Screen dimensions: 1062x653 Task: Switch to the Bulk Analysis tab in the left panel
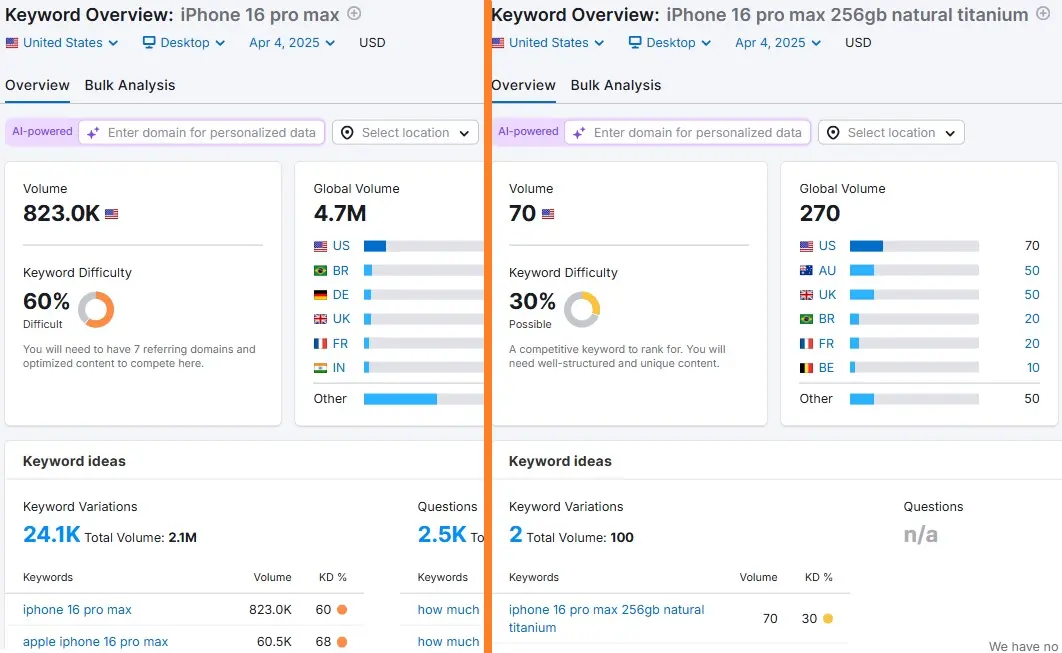[130, 85]
